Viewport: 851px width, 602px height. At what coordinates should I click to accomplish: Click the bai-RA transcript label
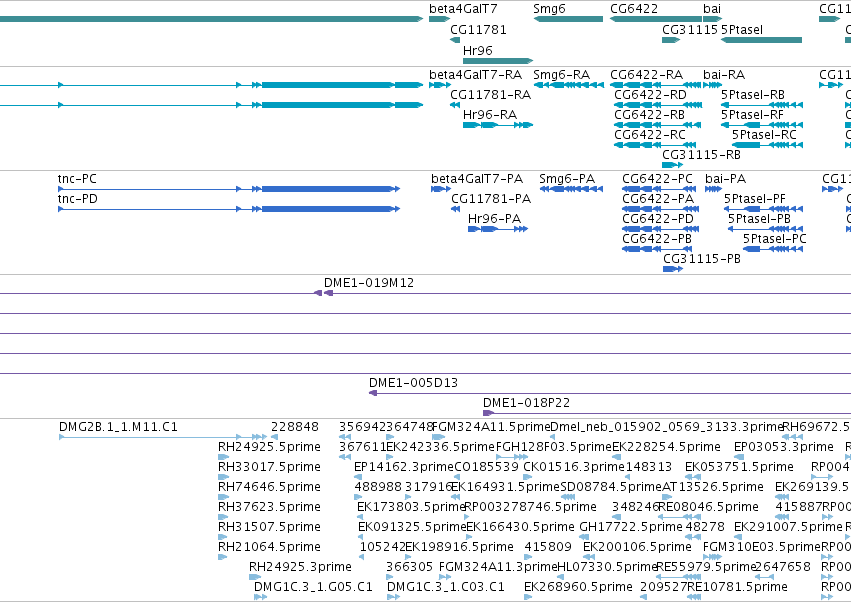coord(723,74)
